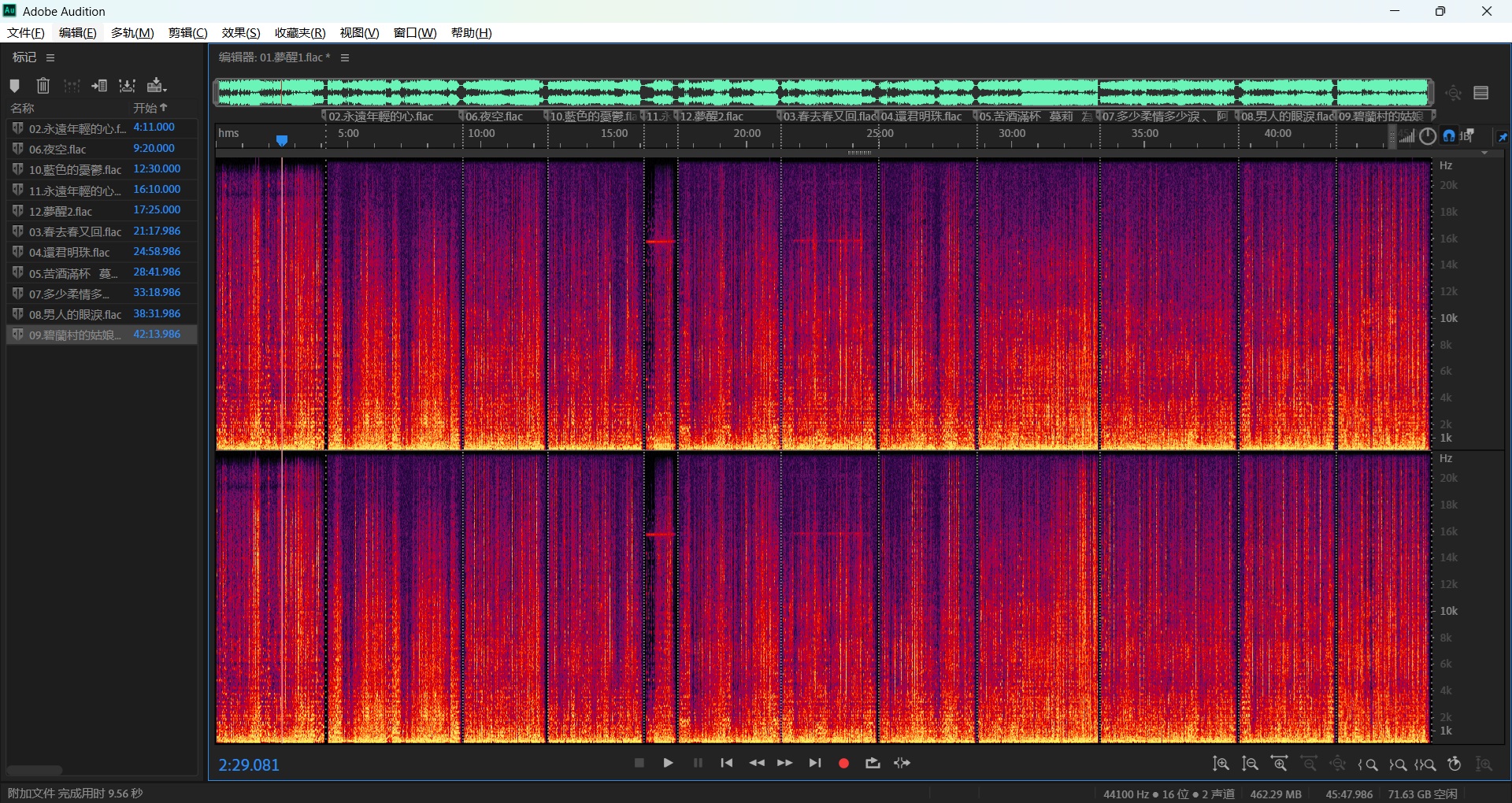Open the 多轨(M) menu
The image size is (1512, 803).
pyautogui.click(x=132, y=32)
